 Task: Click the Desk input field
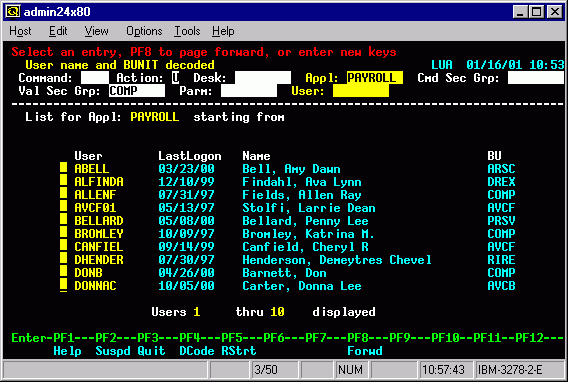pos(263,77)
